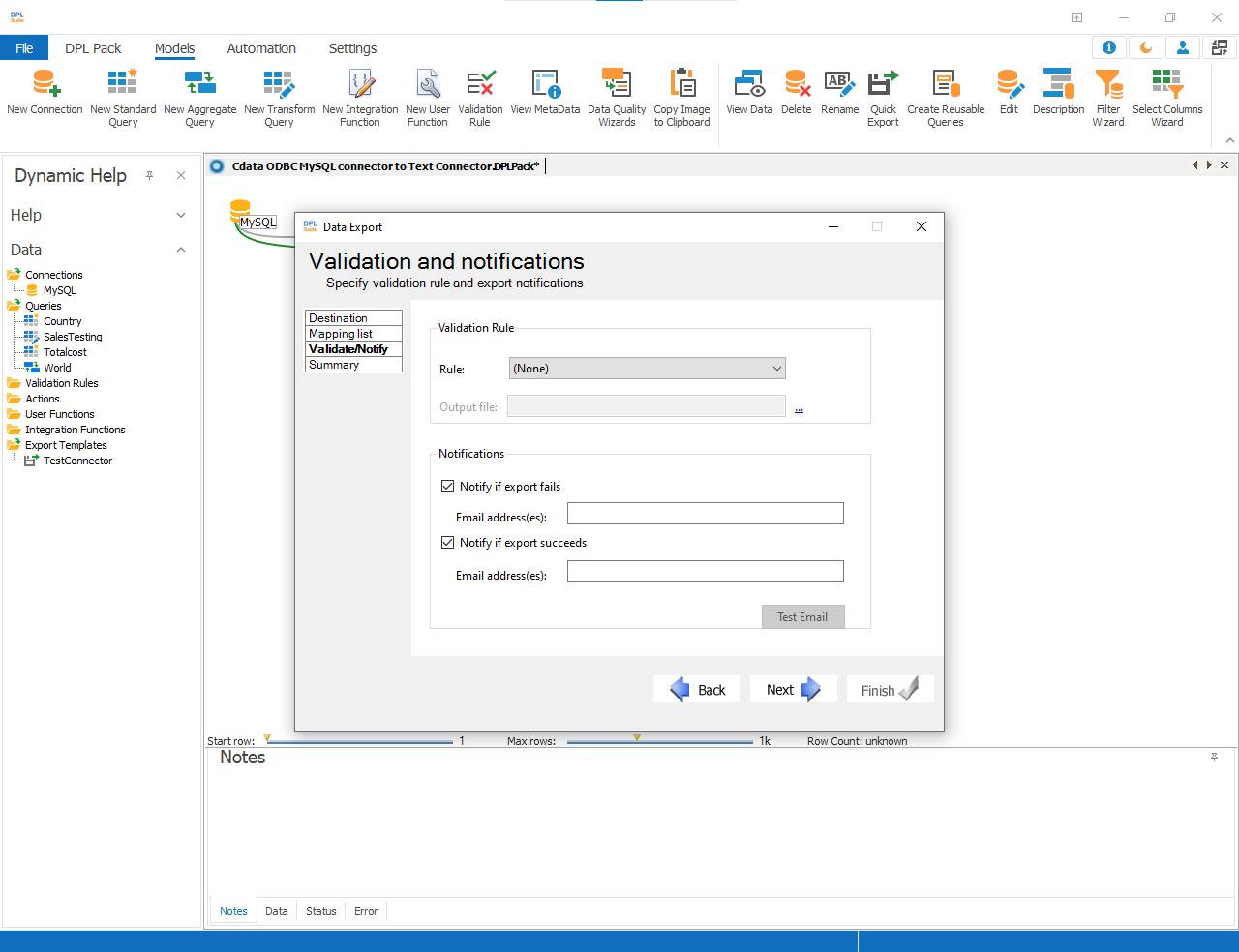
Task: Pin the Dynamic Help panel
Action: (149, 175)
